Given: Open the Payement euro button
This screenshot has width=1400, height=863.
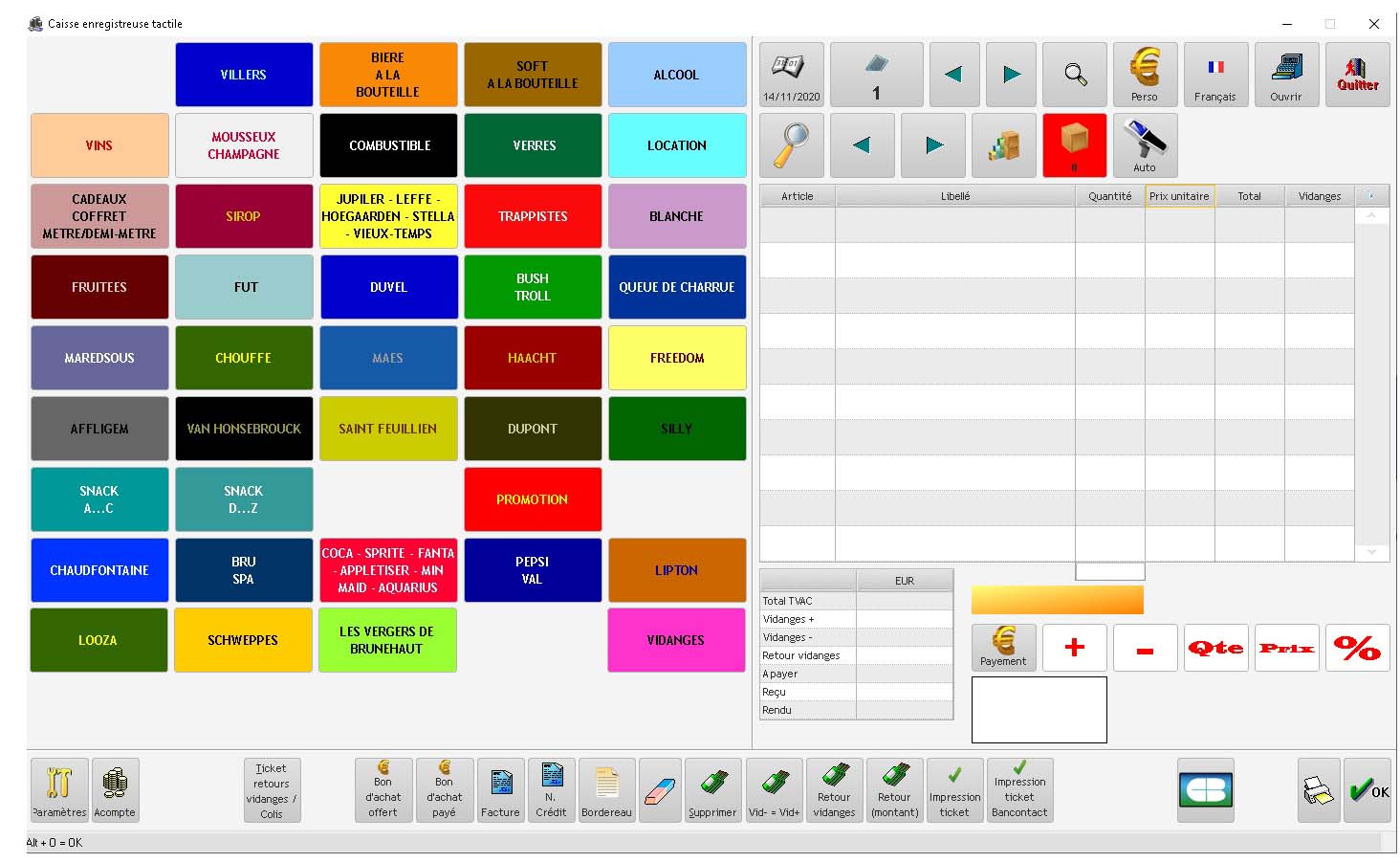Looking at the screenshot, I should tap(1004, 648).
